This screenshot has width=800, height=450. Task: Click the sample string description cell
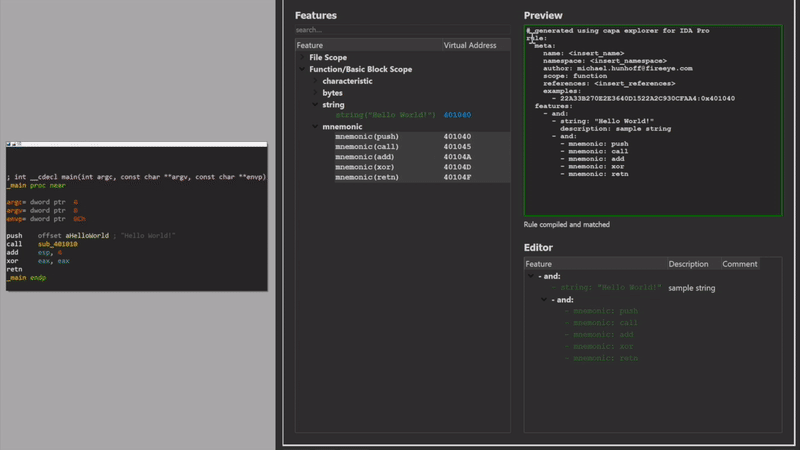pos(692,288)
